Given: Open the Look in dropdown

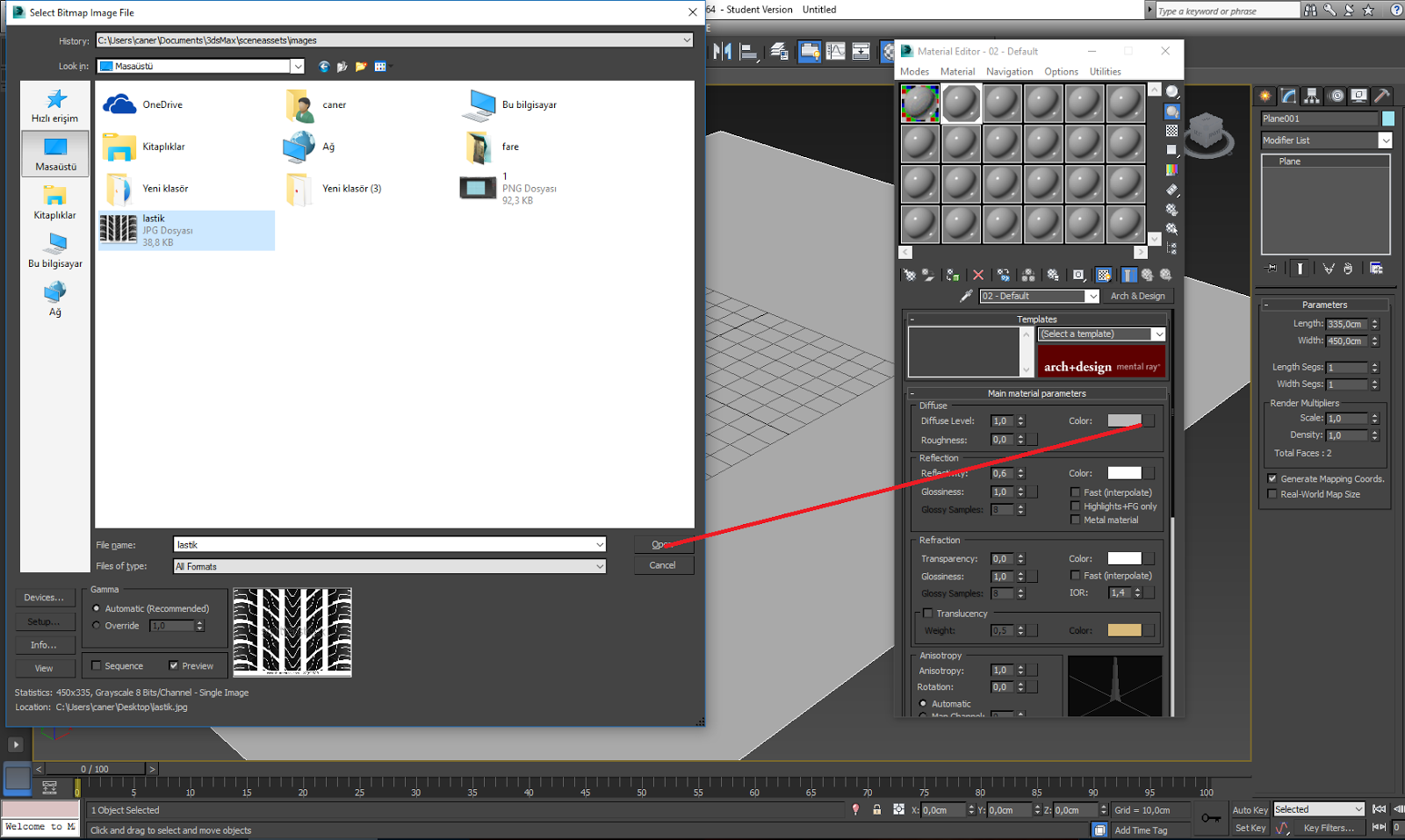Looking at the screenshot, I should coord(298,67).
